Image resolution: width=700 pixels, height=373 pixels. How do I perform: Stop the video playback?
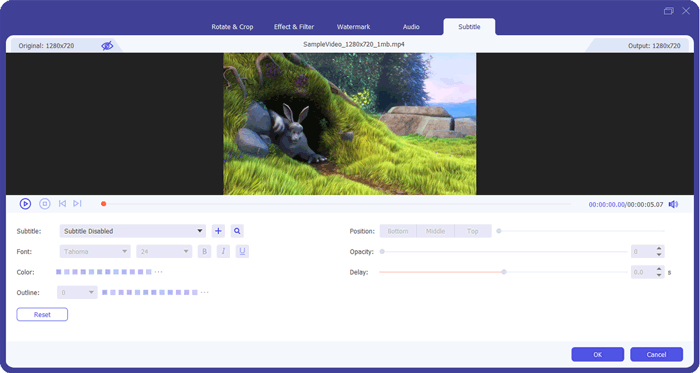coord(45,204)
